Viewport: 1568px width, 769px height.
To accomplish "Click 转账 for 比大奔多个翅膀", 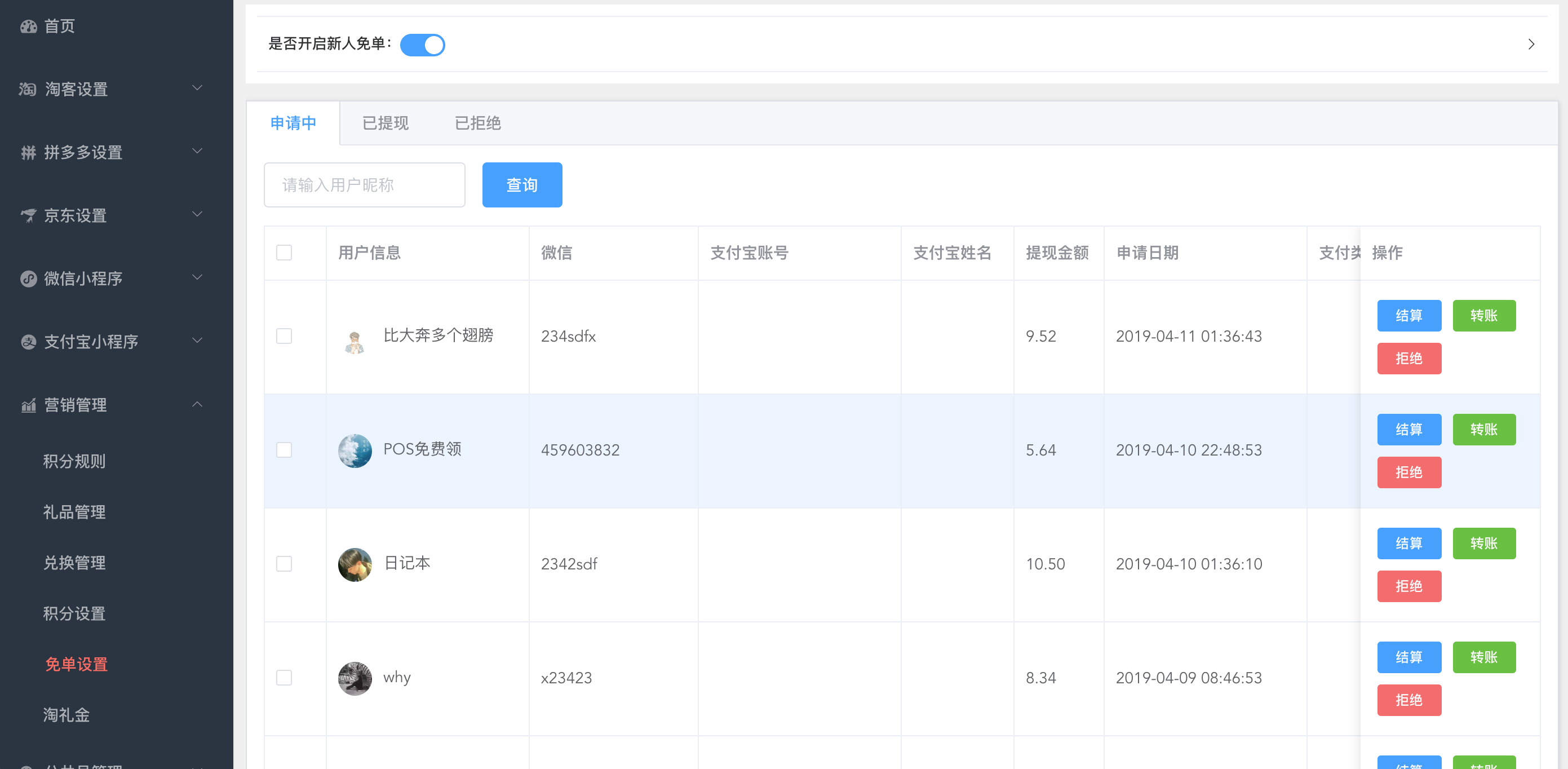I will click(1484, 315).
